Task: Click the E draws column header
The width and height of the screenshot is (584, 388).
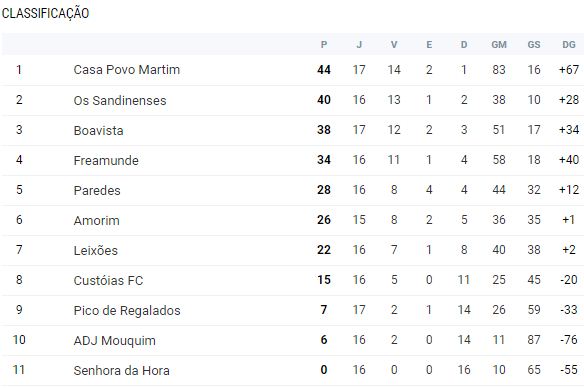Action: [x=429, y=45]
